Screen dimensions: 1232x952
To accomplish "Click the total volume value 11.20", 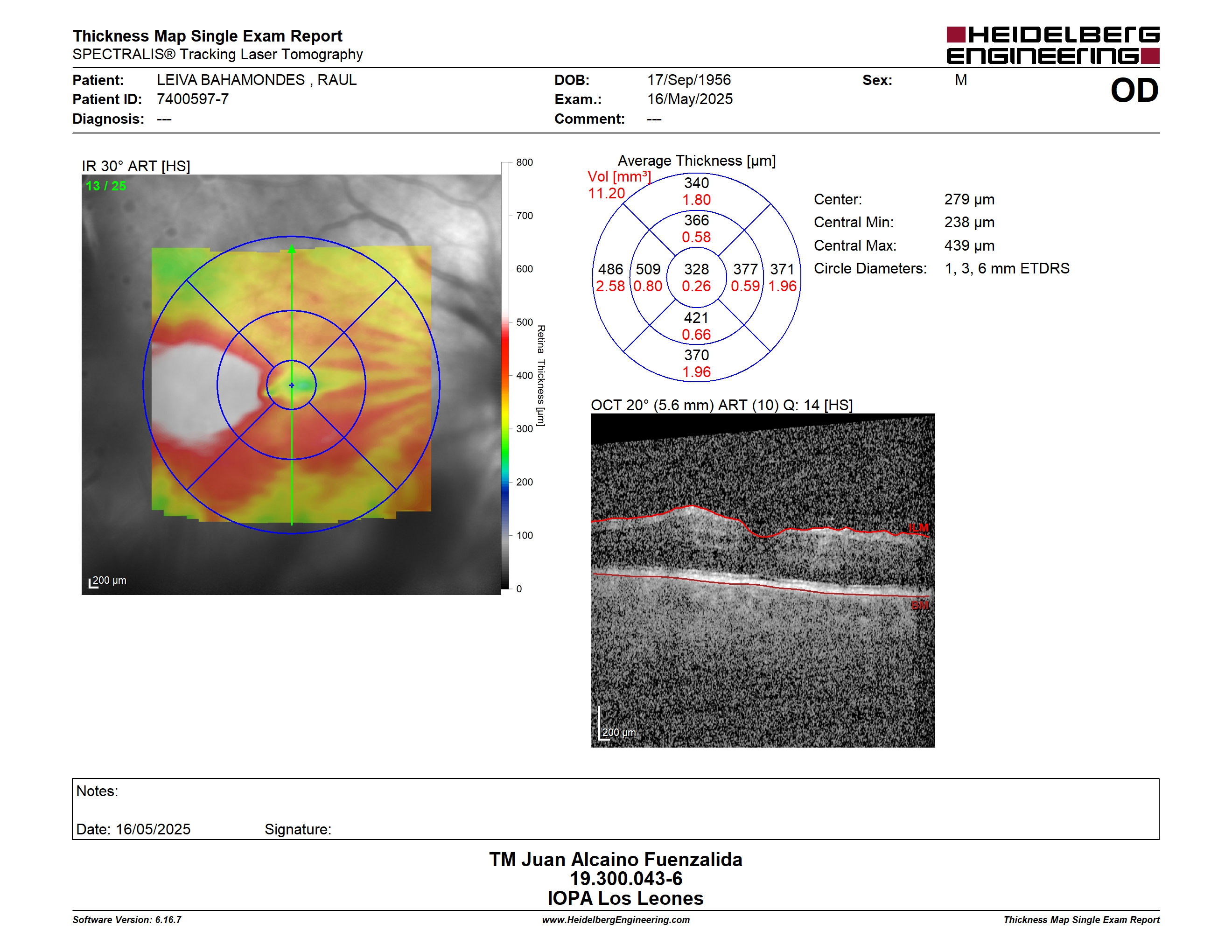I will [606, 194].
